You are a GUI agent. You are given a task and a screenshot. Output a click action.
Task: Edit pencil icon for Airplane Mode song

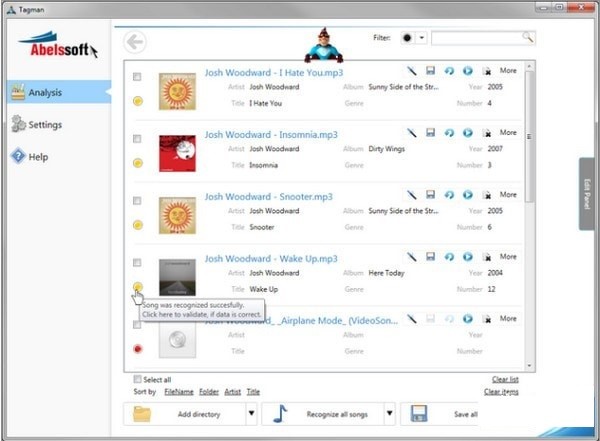pyautogui.click(x=411, y=319)
